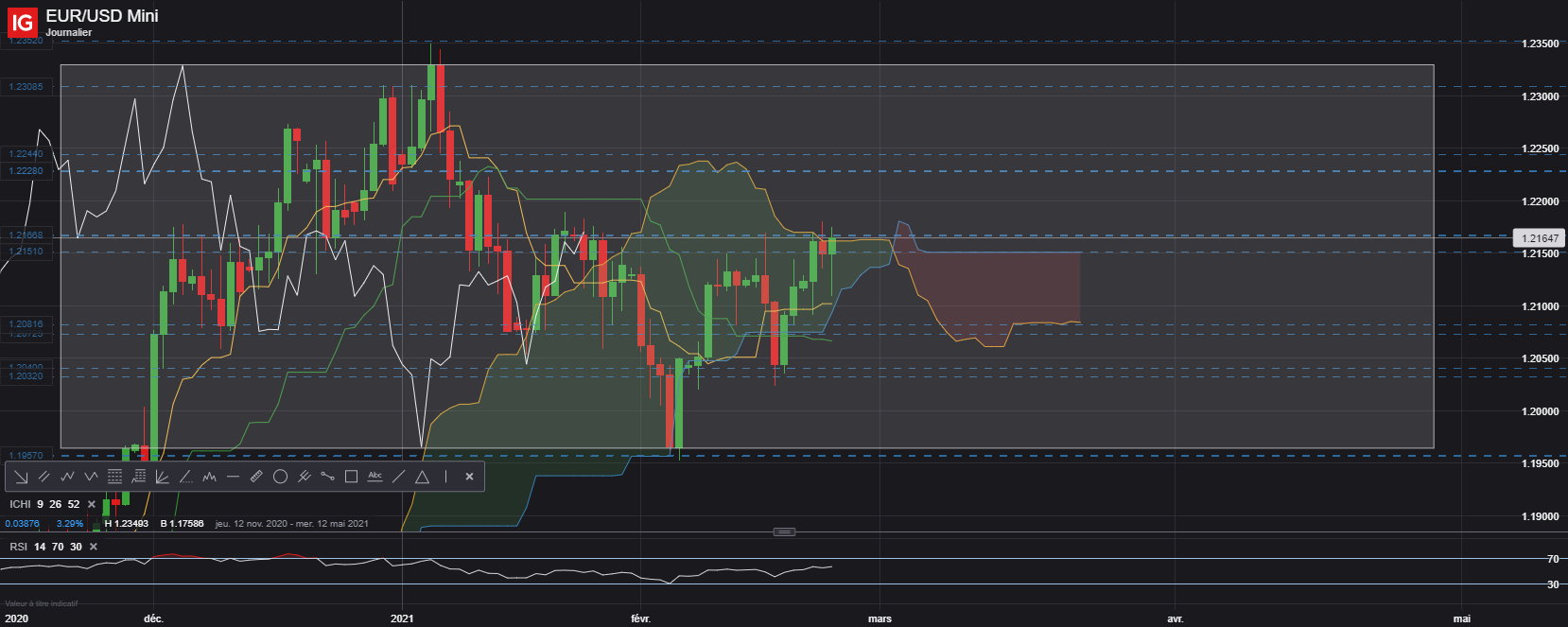Click the 2021 label on time axis
The image size is (1568, 627).
point(402,618)
